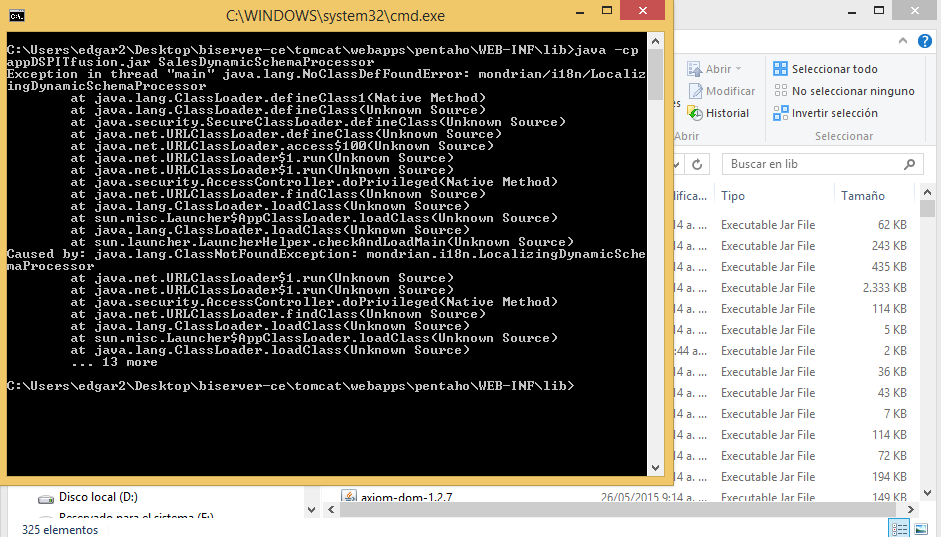Viewport: 941px width, 537px height.
Task: Open the Abrir dropdown arrow
Action: pos(739,69)
